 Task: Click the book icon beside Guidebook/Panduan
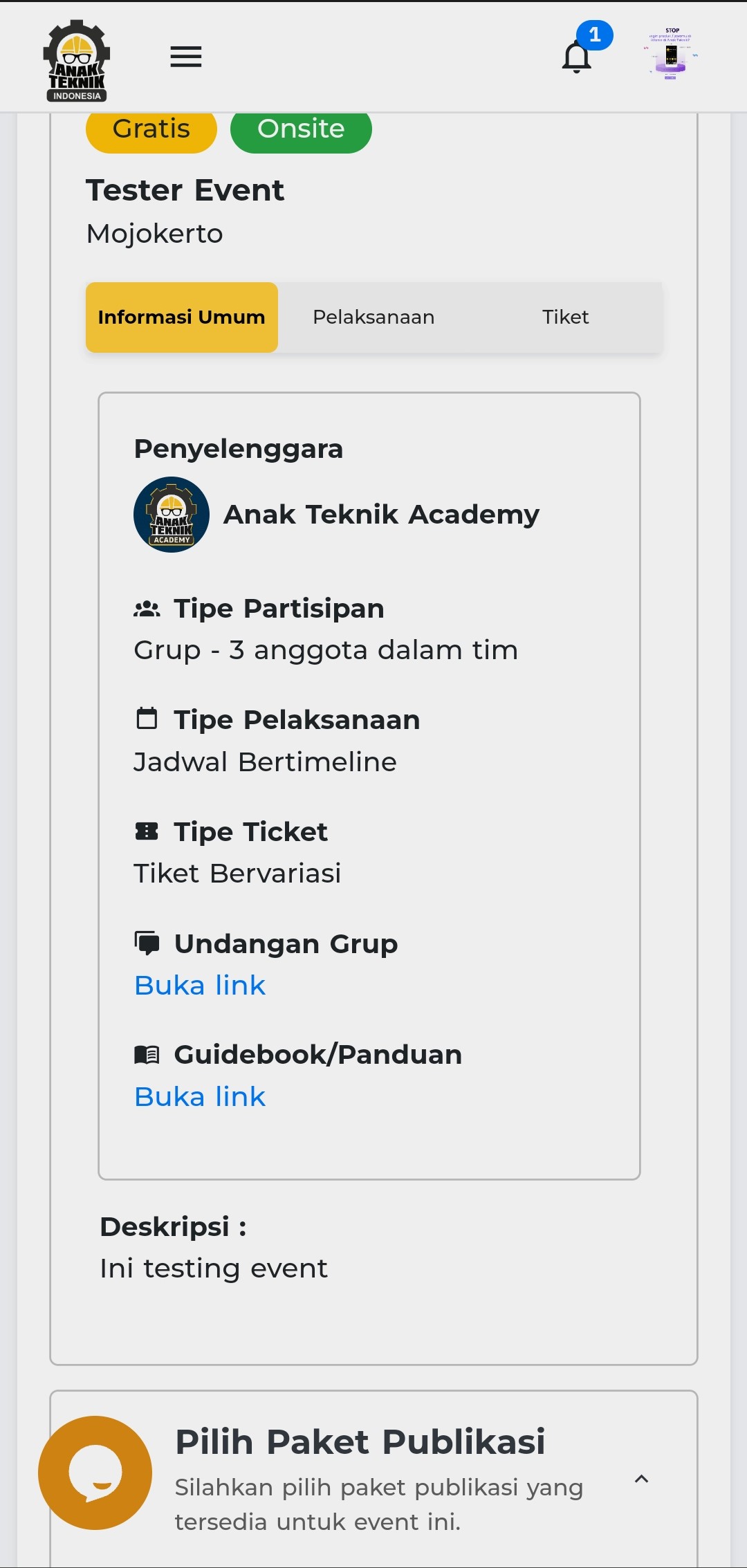[147, 1055]
